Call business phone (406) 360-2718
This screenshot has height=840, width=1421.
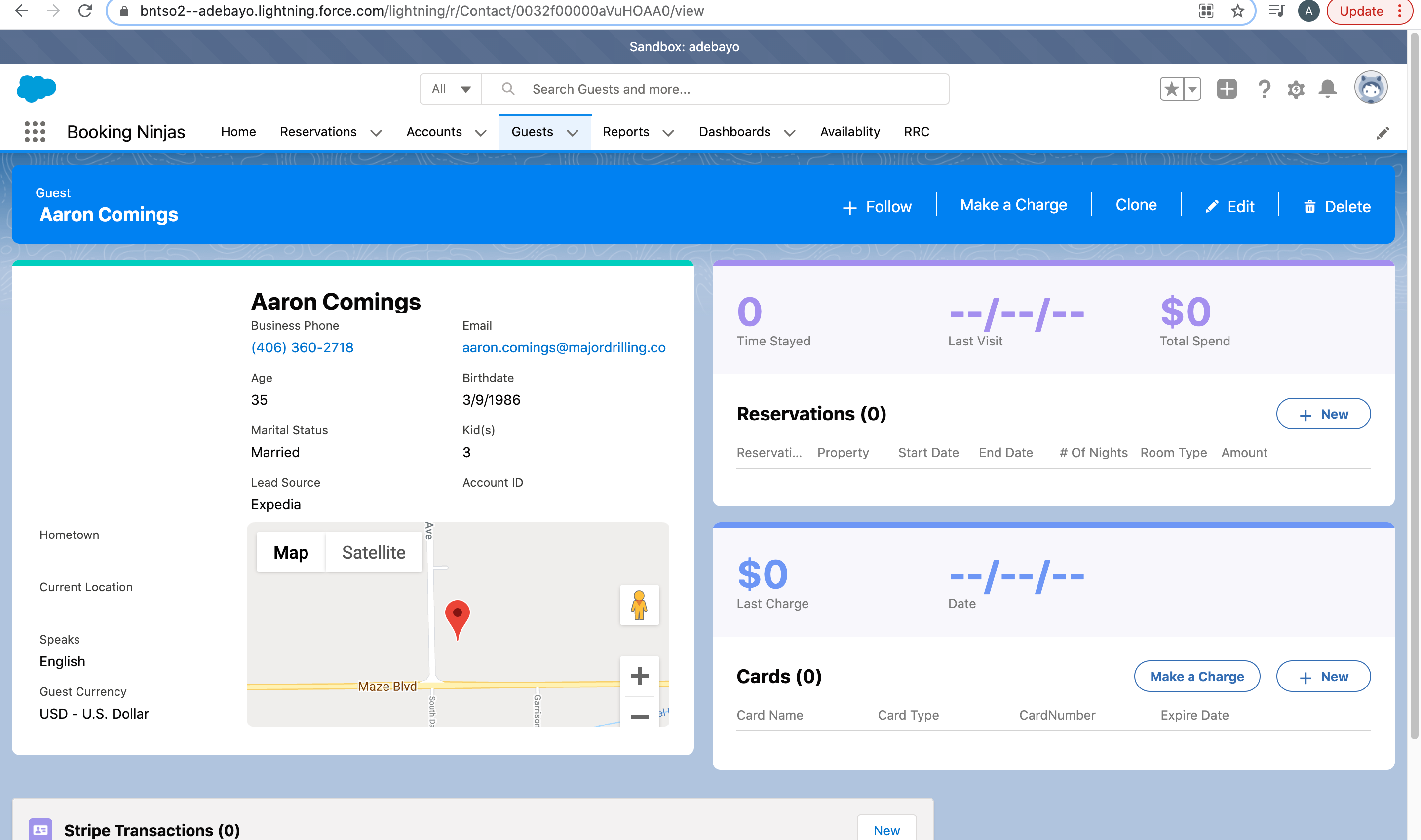pos(302,347)
